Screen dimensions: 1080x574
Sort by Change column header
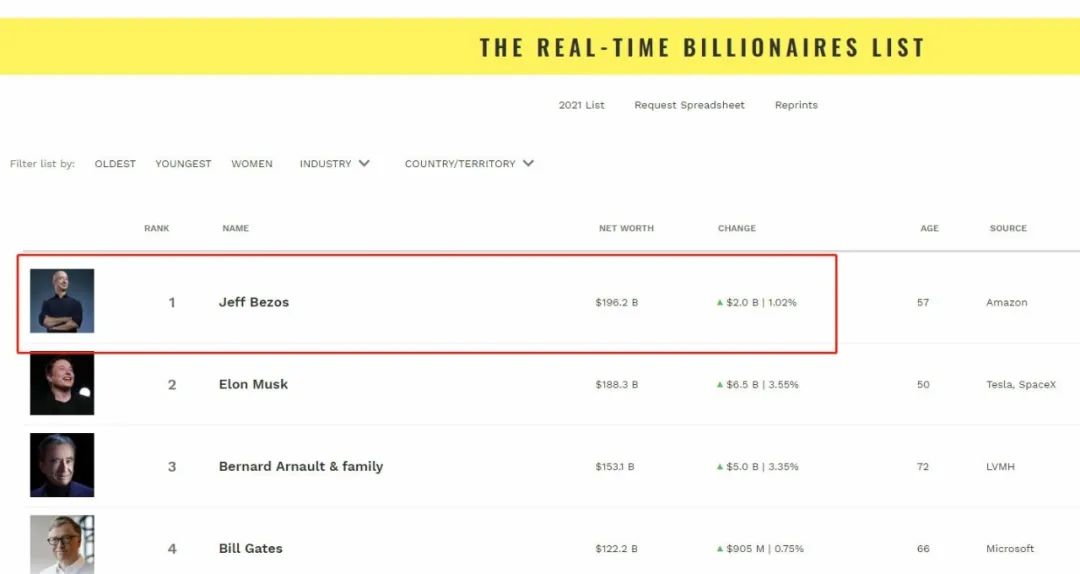[737, 228]
